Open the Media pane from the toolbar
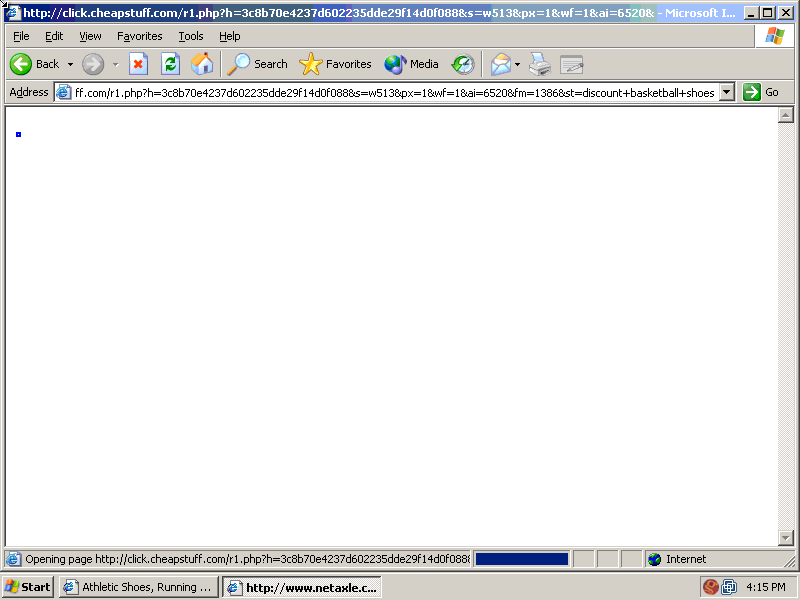This screenshot has height=600, width=800. coord(411,64)
